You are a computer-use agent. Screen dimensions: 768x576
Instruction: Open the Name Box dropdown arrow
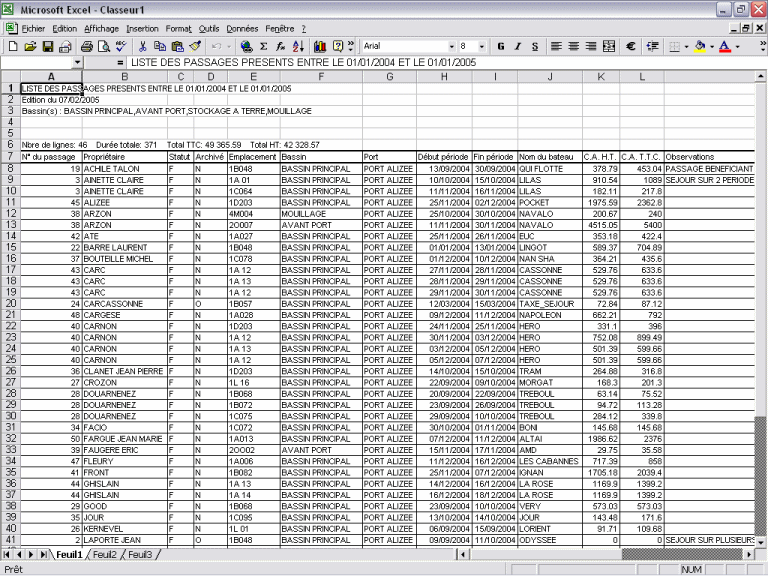tap(77, 62)
